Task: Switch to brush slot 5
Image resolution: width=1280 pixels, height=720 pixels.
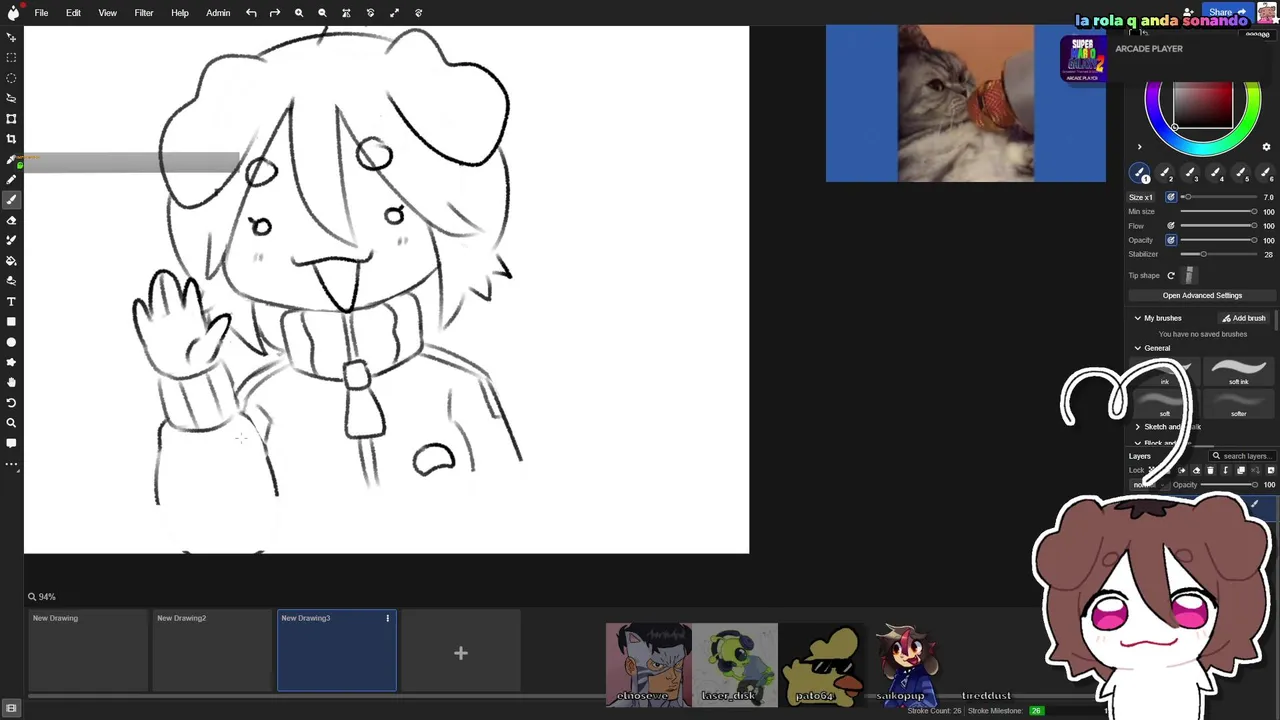Action: (1241, 174)
